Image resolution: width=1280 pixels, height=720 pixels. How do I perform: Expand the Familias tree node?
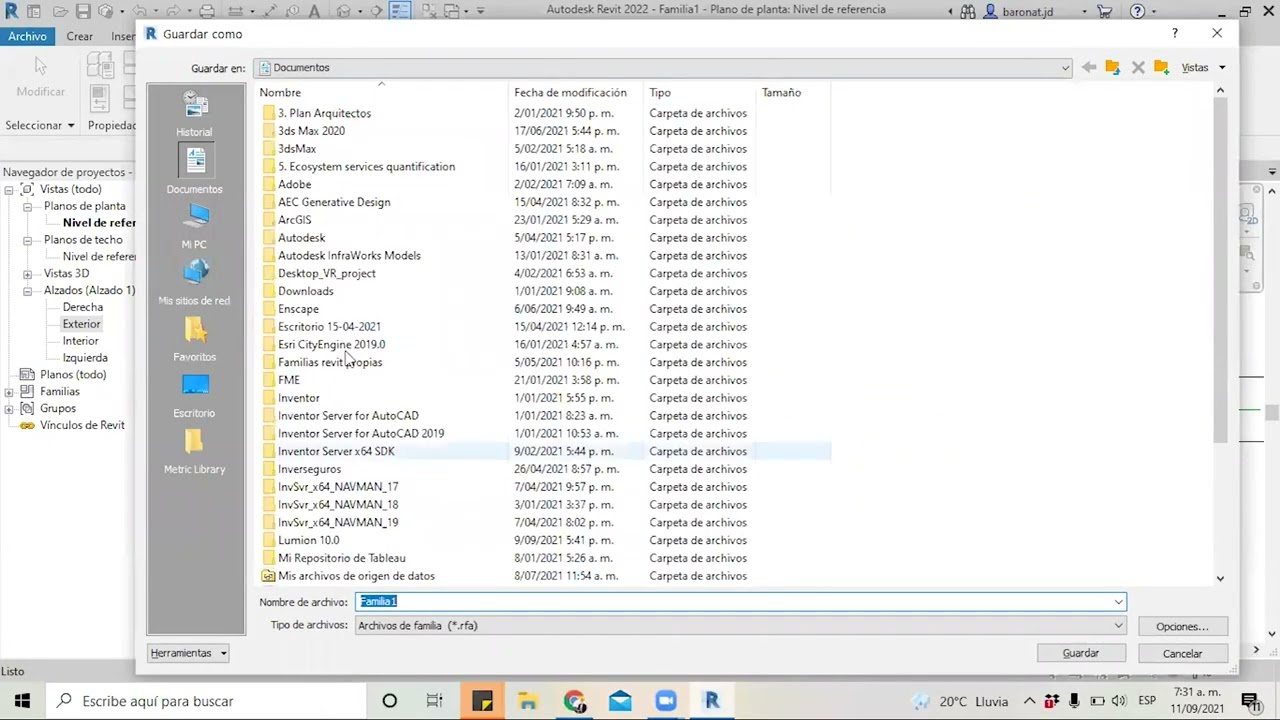(x=9, y=391)
